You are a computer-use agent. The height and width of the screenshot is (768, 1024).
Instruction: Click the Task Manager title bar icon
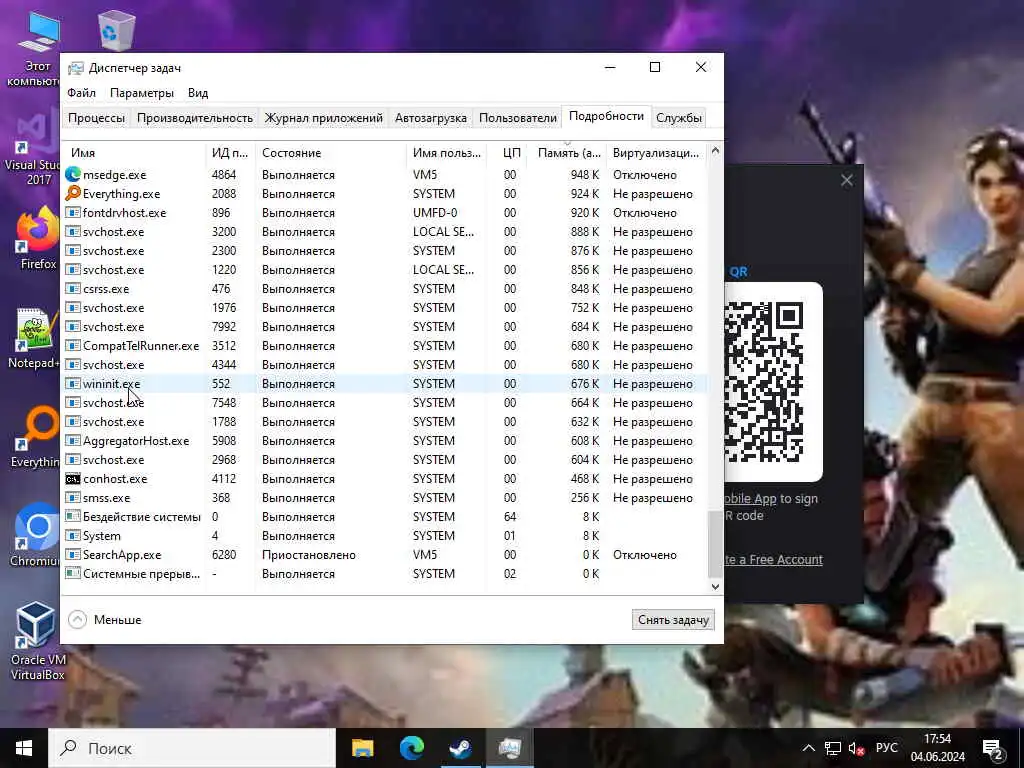[x=76, y=68]
